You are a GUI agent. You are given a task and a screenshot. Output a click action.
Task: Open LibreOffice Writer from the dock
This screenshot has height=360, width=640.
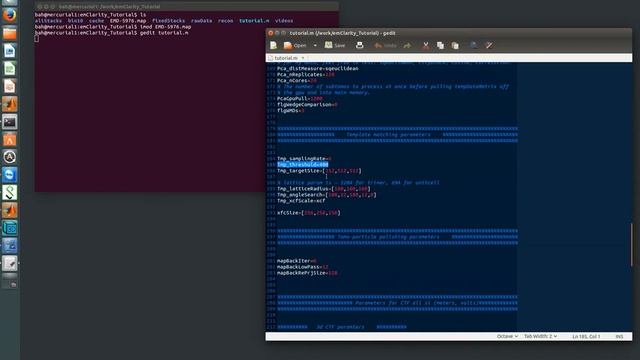pyautogui.click(x=10, y=51)
